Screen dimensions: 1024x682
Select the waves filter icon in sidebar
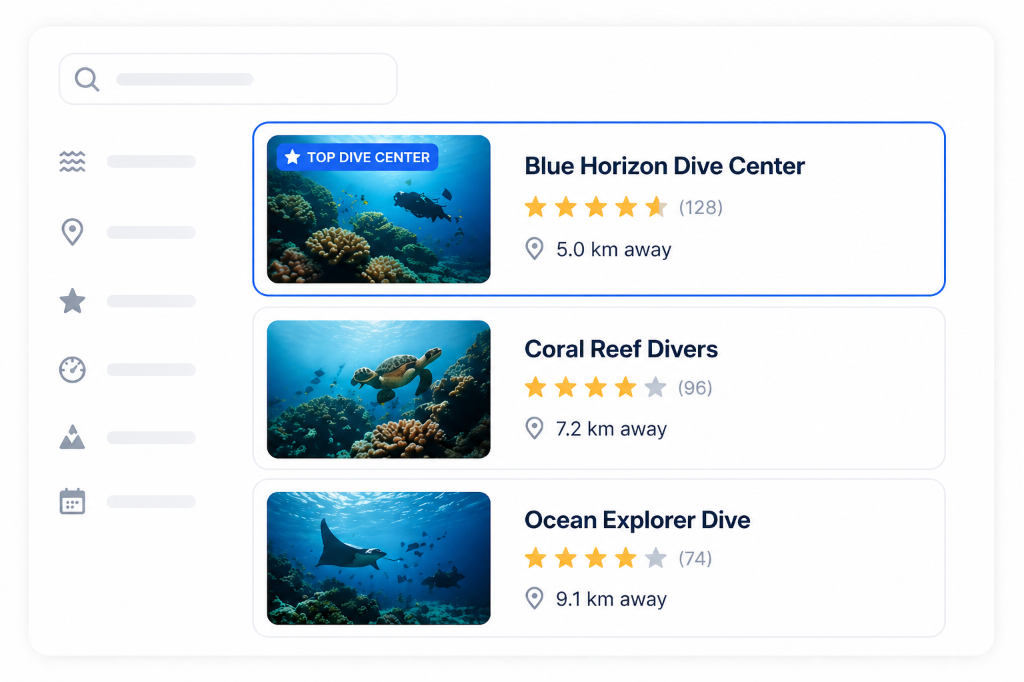click(72, 161)
